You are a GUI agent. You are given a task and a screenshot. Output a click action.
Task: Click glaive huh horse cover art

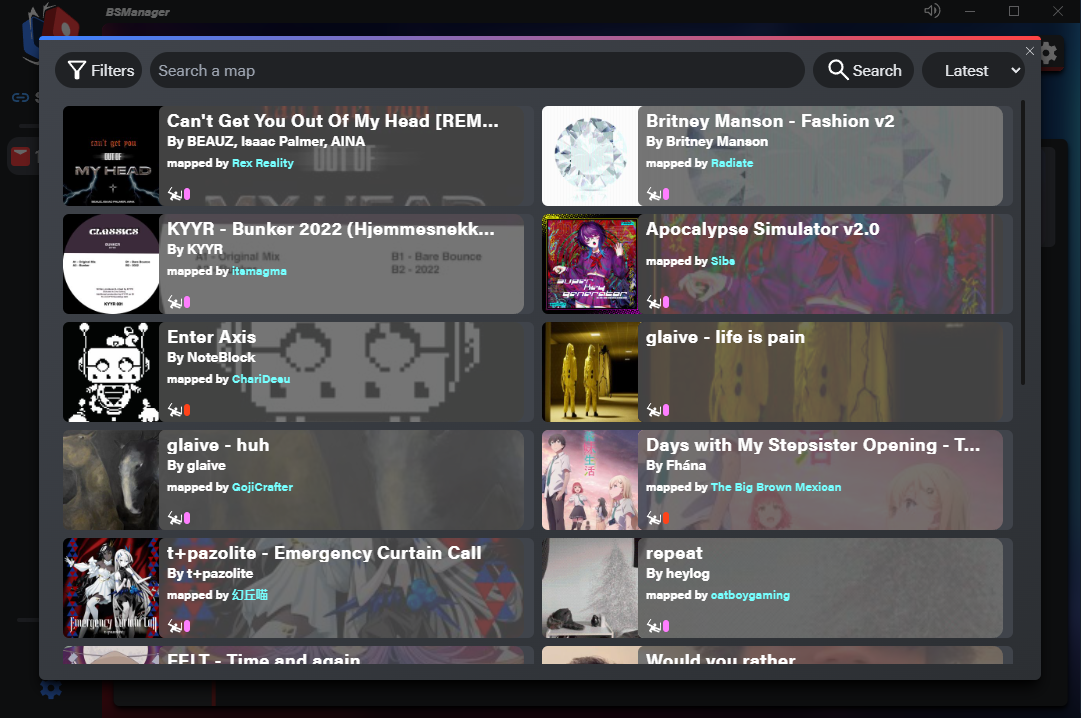point(112,480)
